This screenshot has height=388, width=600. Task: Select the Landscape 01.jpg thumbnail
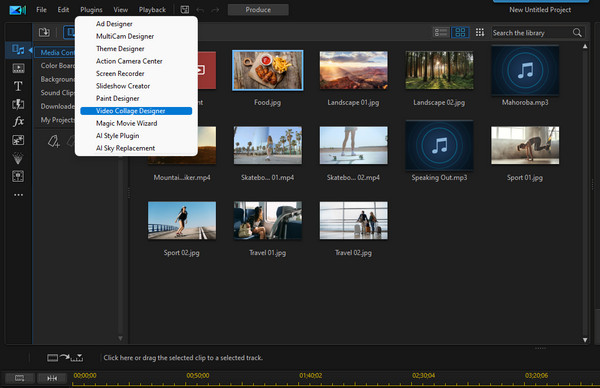click(353, 70)
